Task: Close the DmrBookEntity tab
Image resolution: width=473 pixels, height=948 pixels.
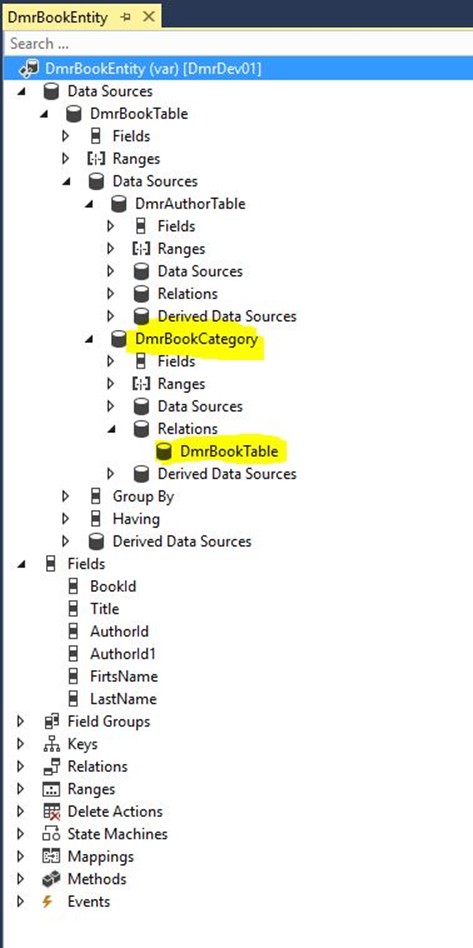Action: pos(148,17)
